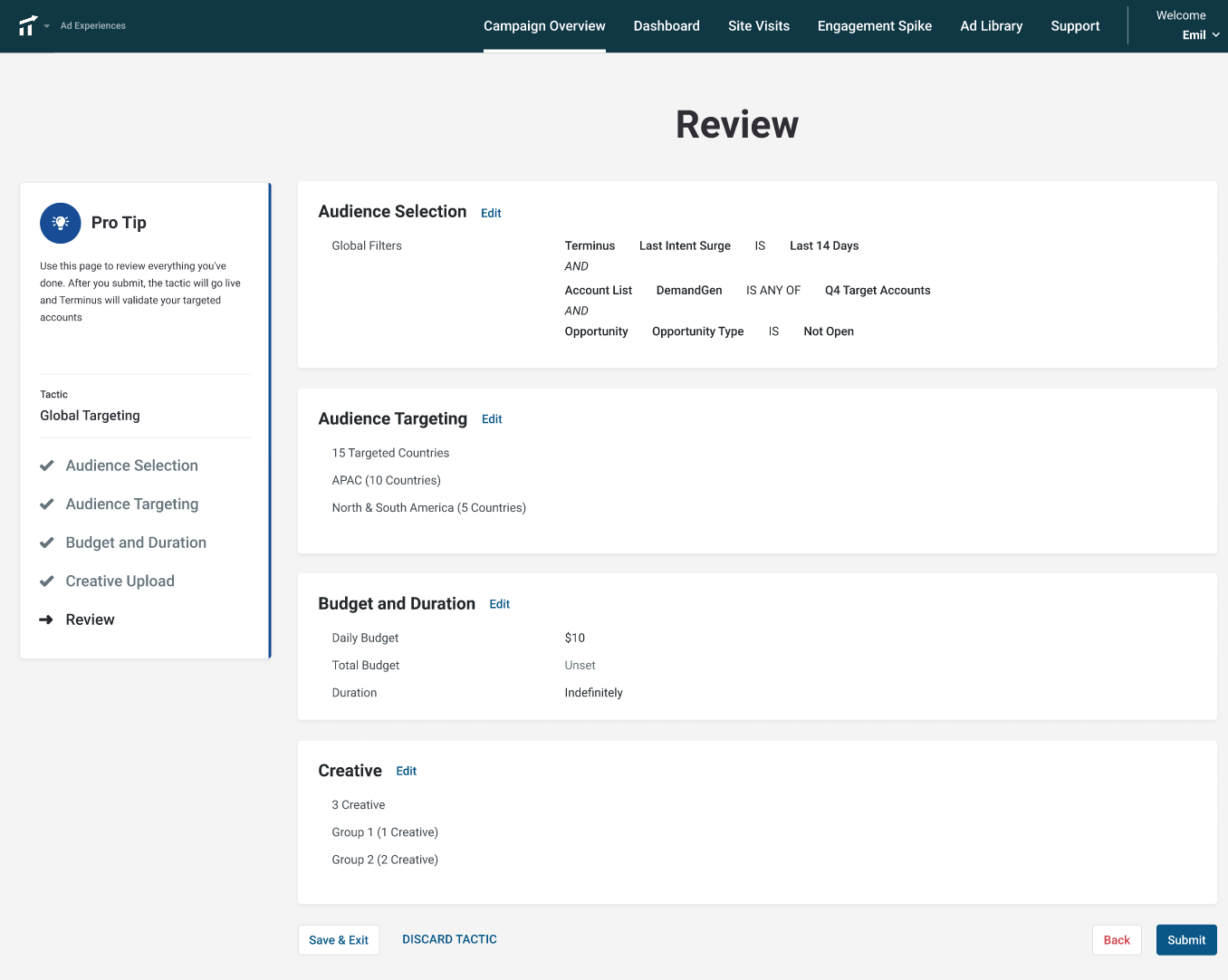Click North & South America (5 Countries) row

(429, 507)
